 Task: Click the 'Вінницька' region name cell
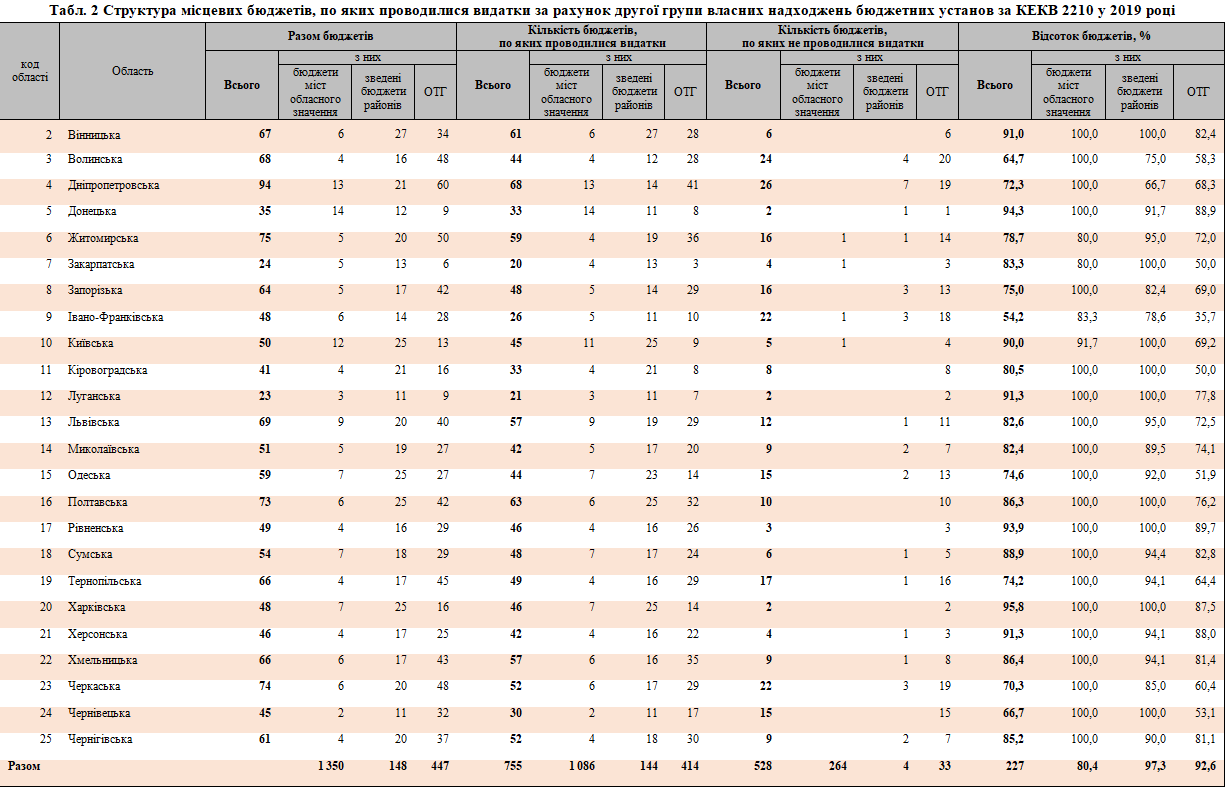coord(94,134)
